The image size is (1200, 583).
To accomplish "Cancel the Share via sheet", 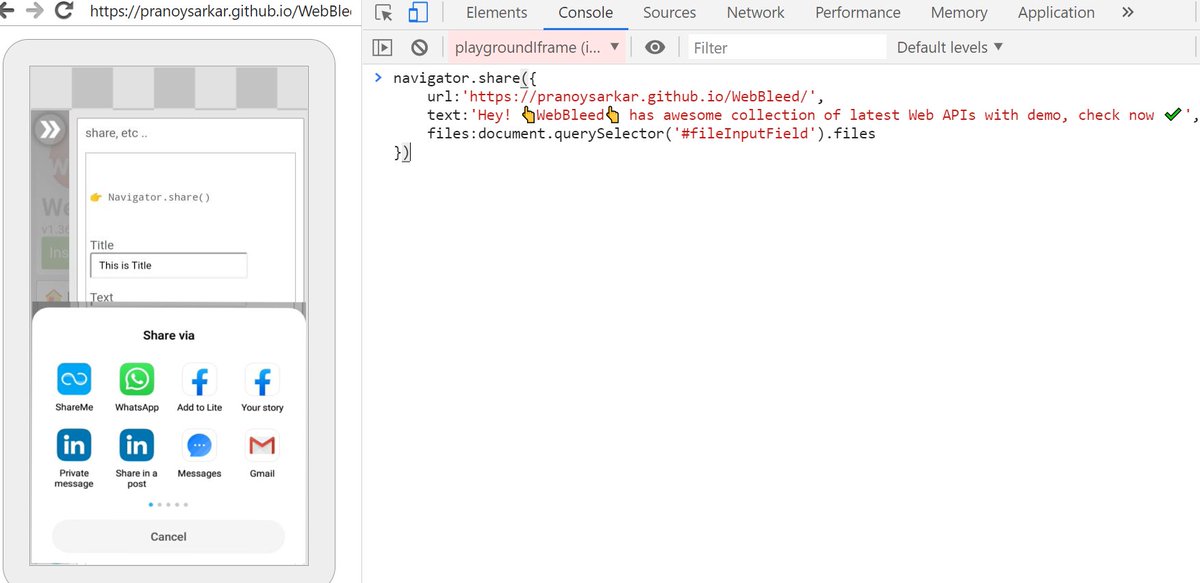I will [x=168, y=536].
